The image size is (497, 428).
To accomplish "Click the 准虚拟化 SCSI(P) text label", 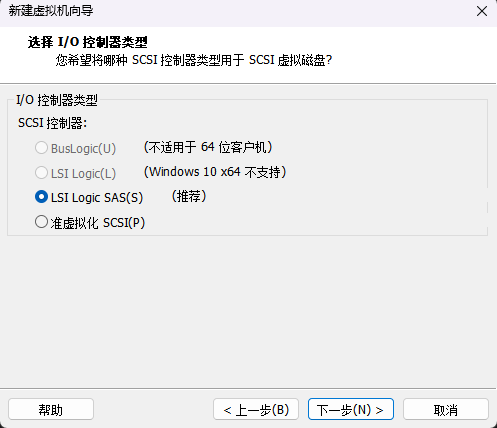I will pyautogui.click(x=98, y=223).
